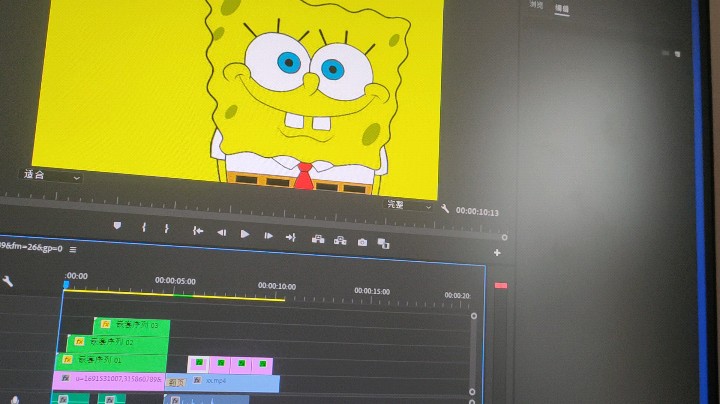
Task: Click fx badge on 嵌套序列 03
Action: point(106,324)
